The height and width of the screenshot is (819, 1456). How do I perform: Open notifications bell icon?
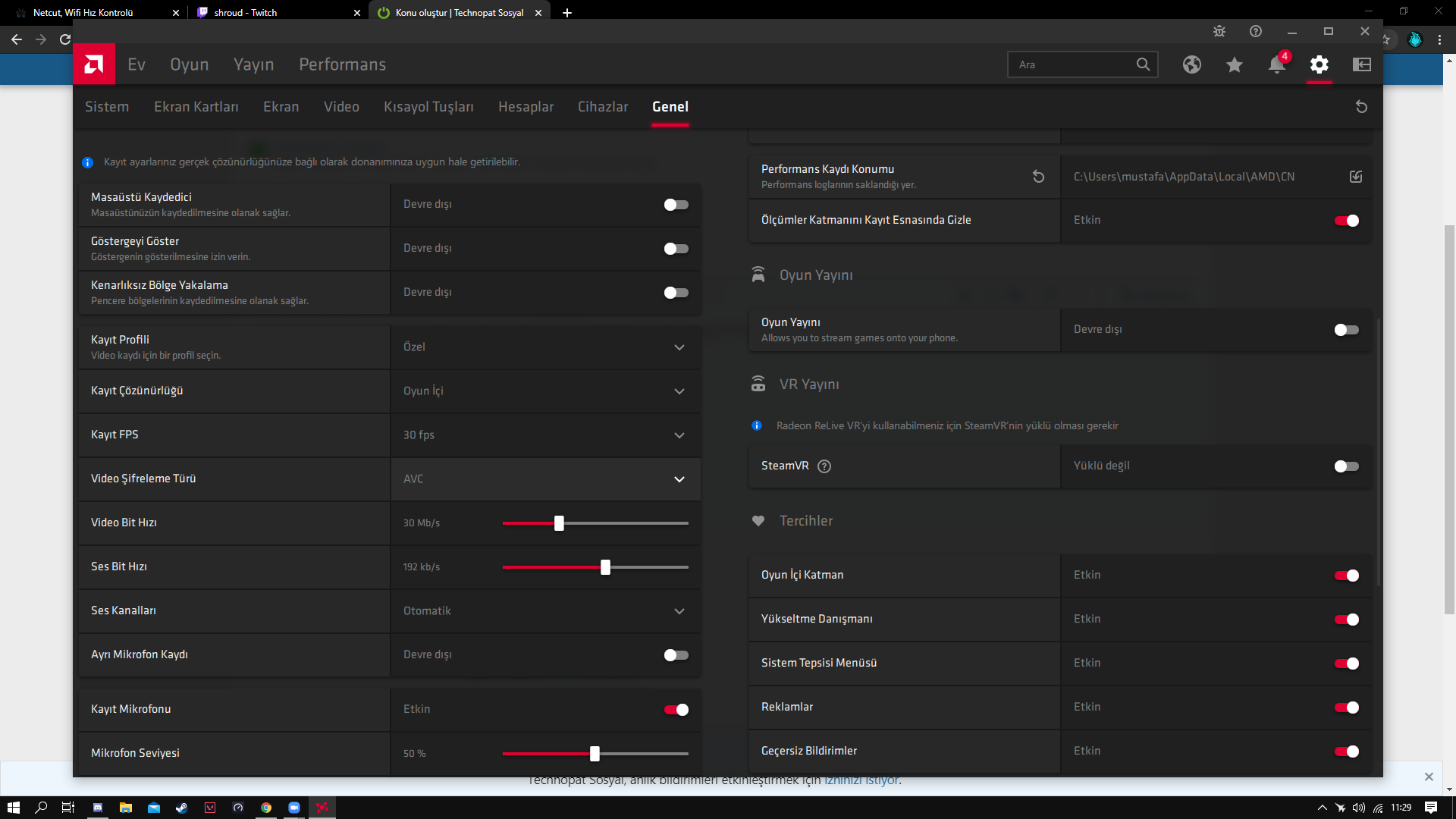(x=1276, y=64)
